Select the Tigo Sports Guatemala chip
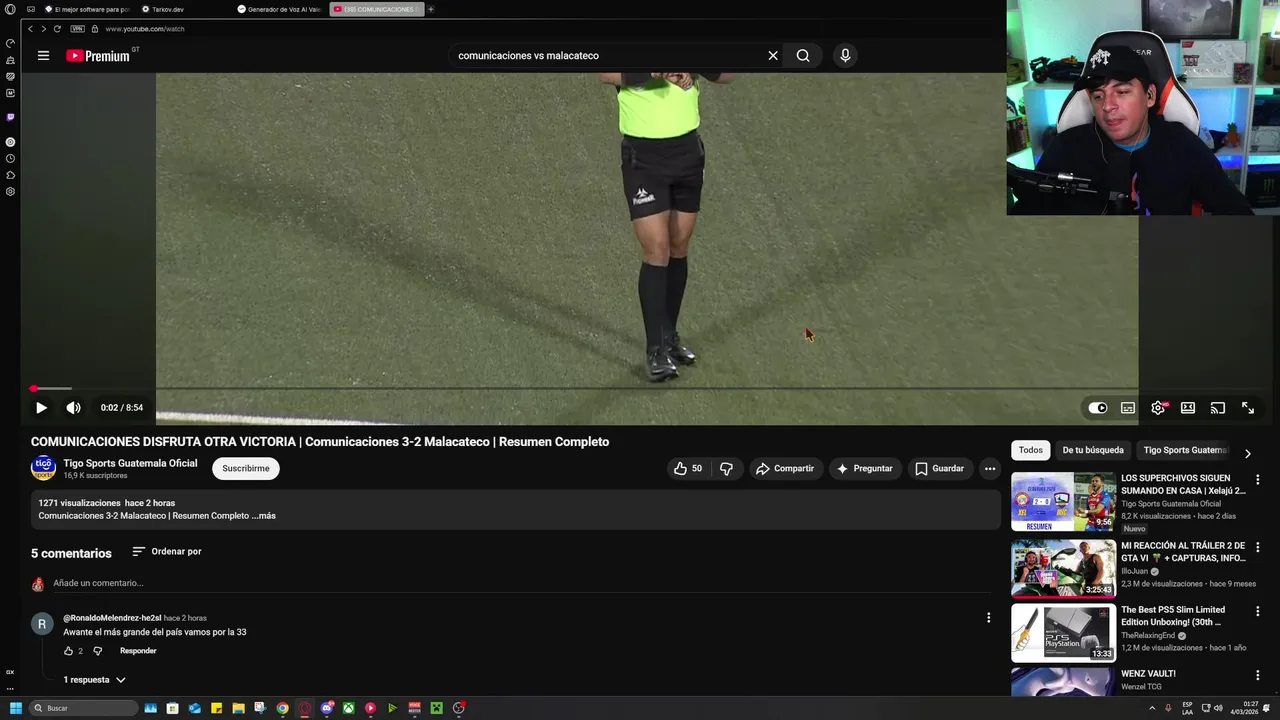This screenshot has height=720, width=1280. coord(1185,450)
